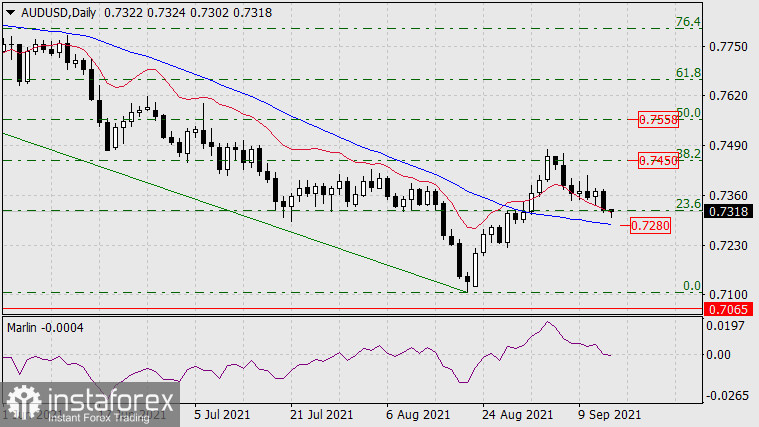Select the 0.7100 price scale value
The height and width of the screenshot is (427, 759).
click(728, 294)
